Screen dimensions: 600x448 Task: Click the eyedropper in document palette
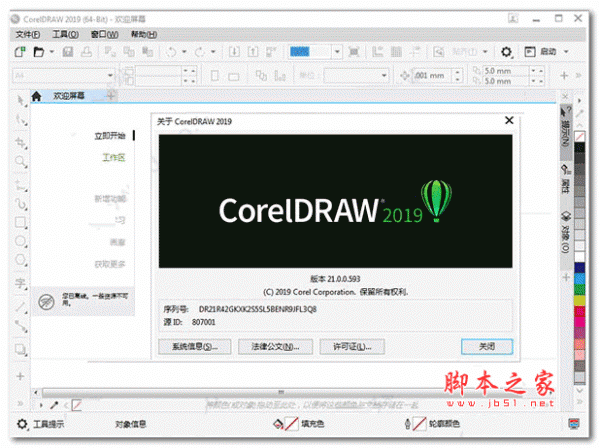[54, 405]
